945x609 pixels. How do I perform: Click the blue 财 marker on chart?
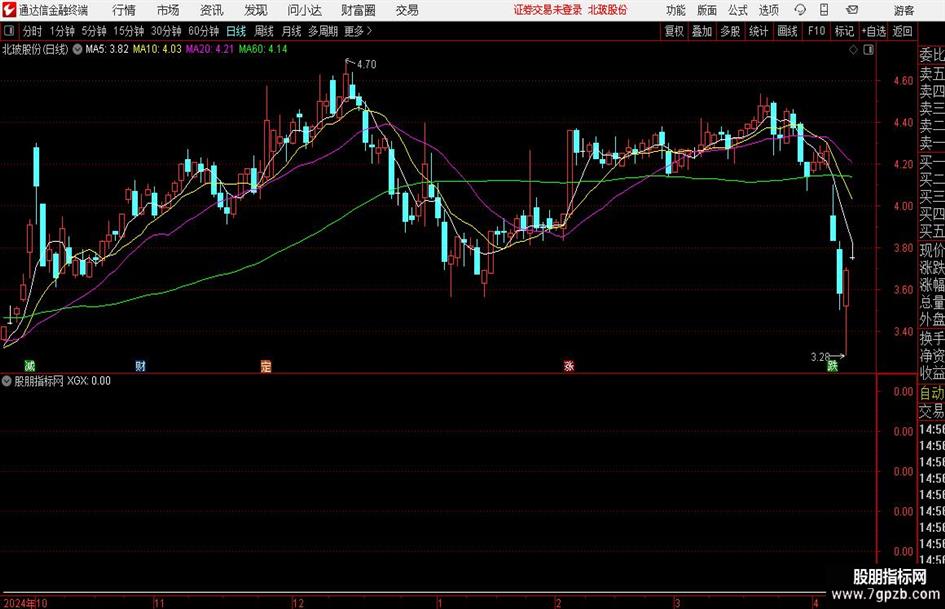click(x=140, y=365)
